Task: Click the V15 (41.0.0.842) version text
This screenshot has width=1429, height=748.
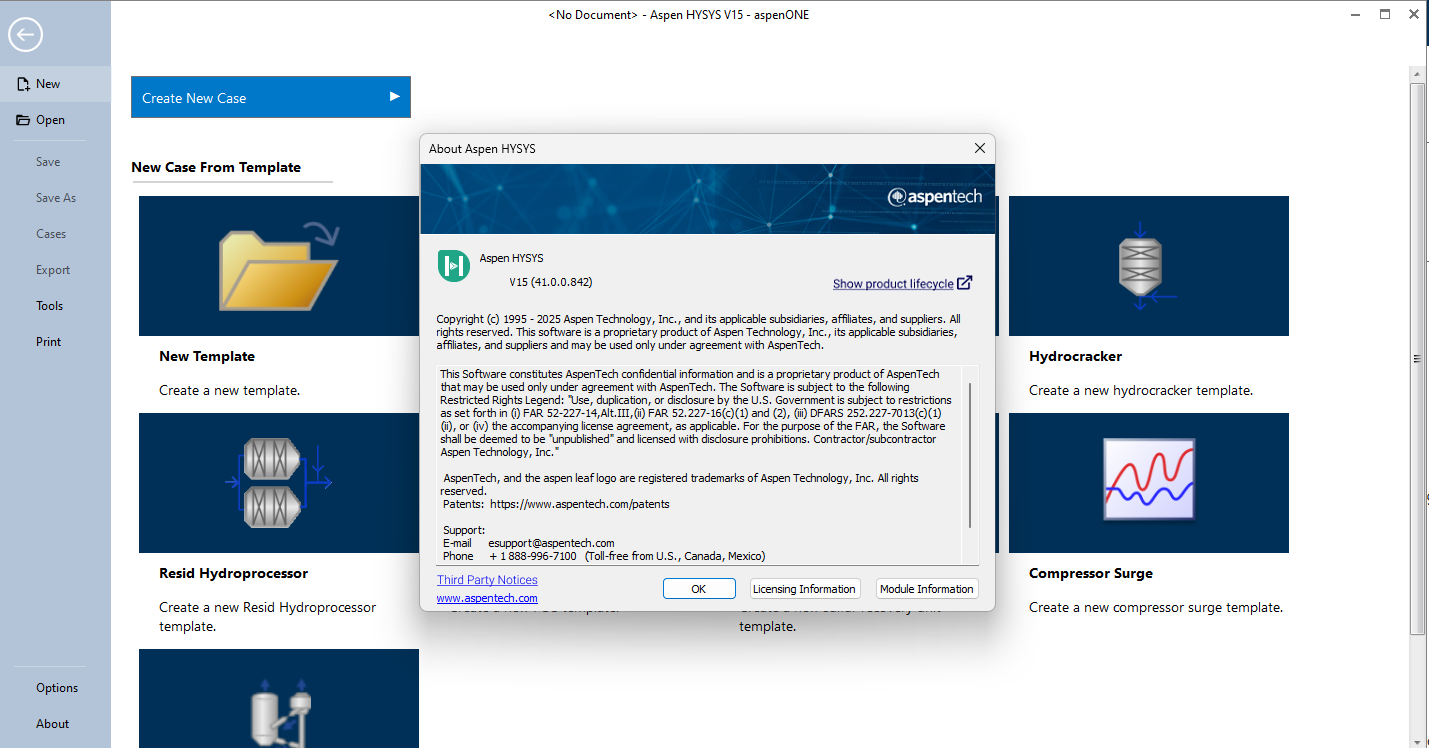Action: click(550, 282)
